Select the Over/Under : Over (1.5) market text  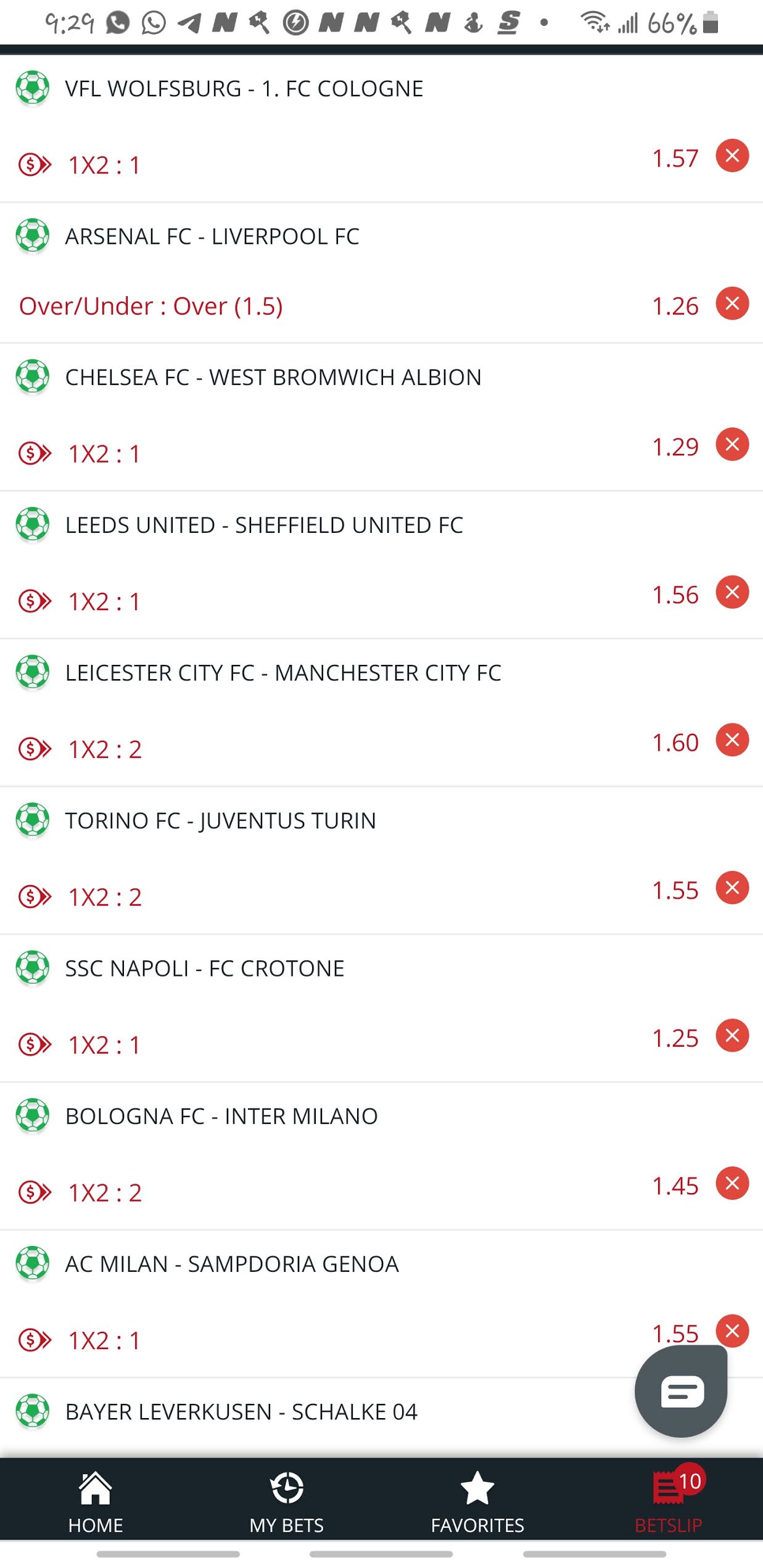(x=151, y=306)
